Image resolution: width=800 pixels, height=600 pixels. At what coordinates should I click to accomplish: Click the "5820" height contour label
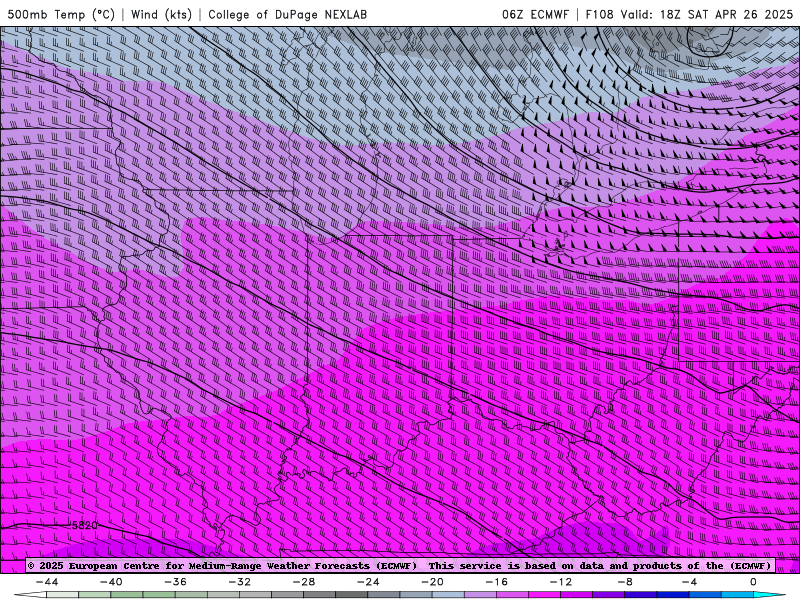pyautogui.click(x=84, y=525)
